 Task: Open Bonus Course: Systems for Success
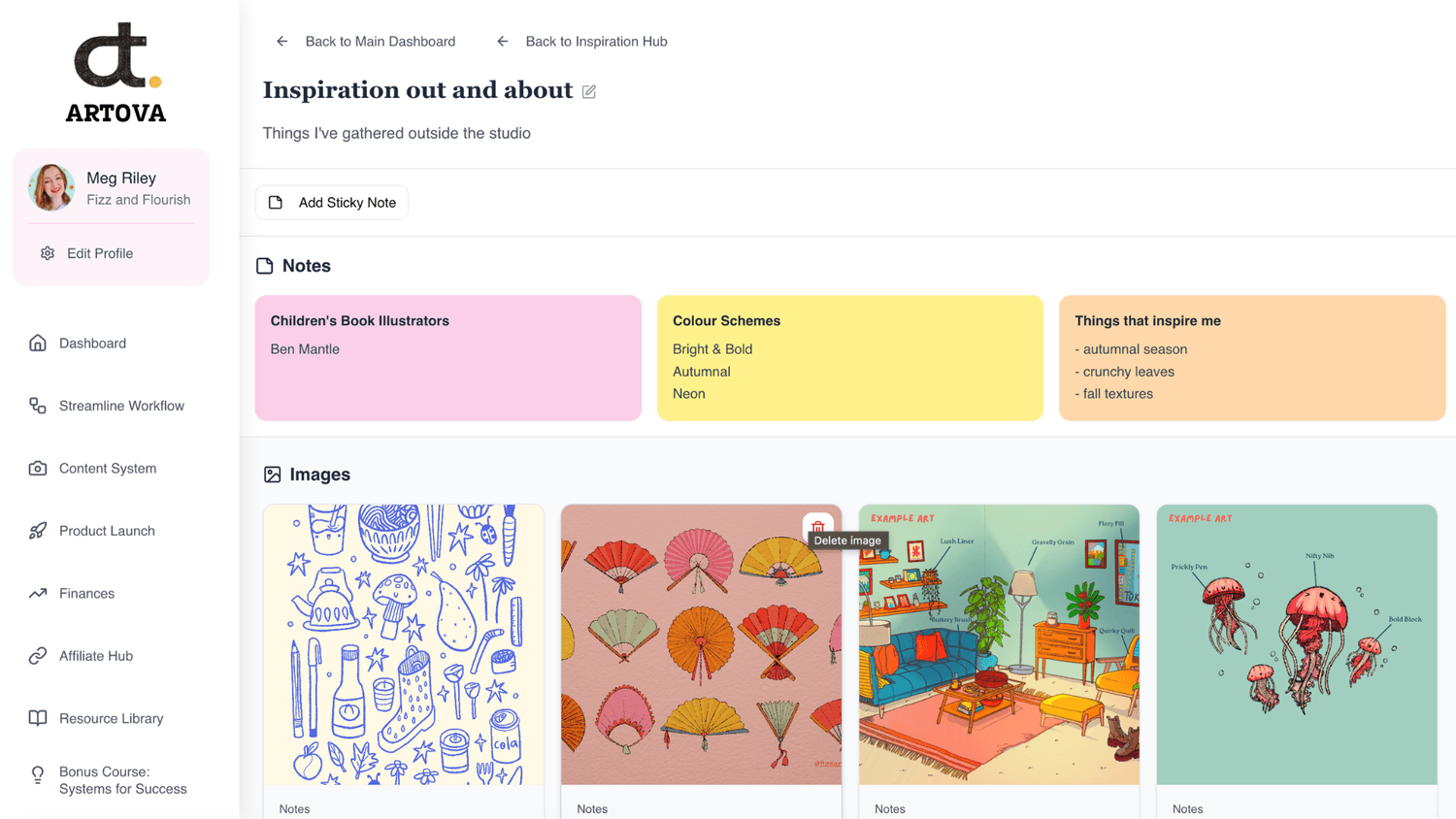coord(122,780)
